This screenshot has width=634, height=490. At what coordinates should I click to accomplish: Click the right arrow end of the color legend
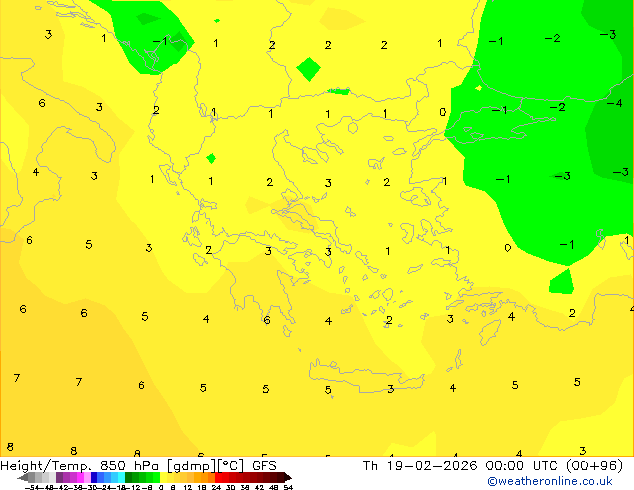(288, 477)
